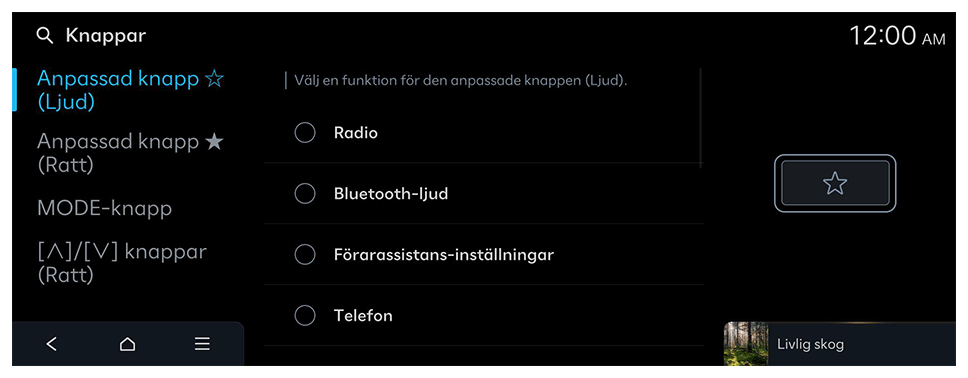Click the filled star beside Anpassad knapp

(x=214, y=142)
